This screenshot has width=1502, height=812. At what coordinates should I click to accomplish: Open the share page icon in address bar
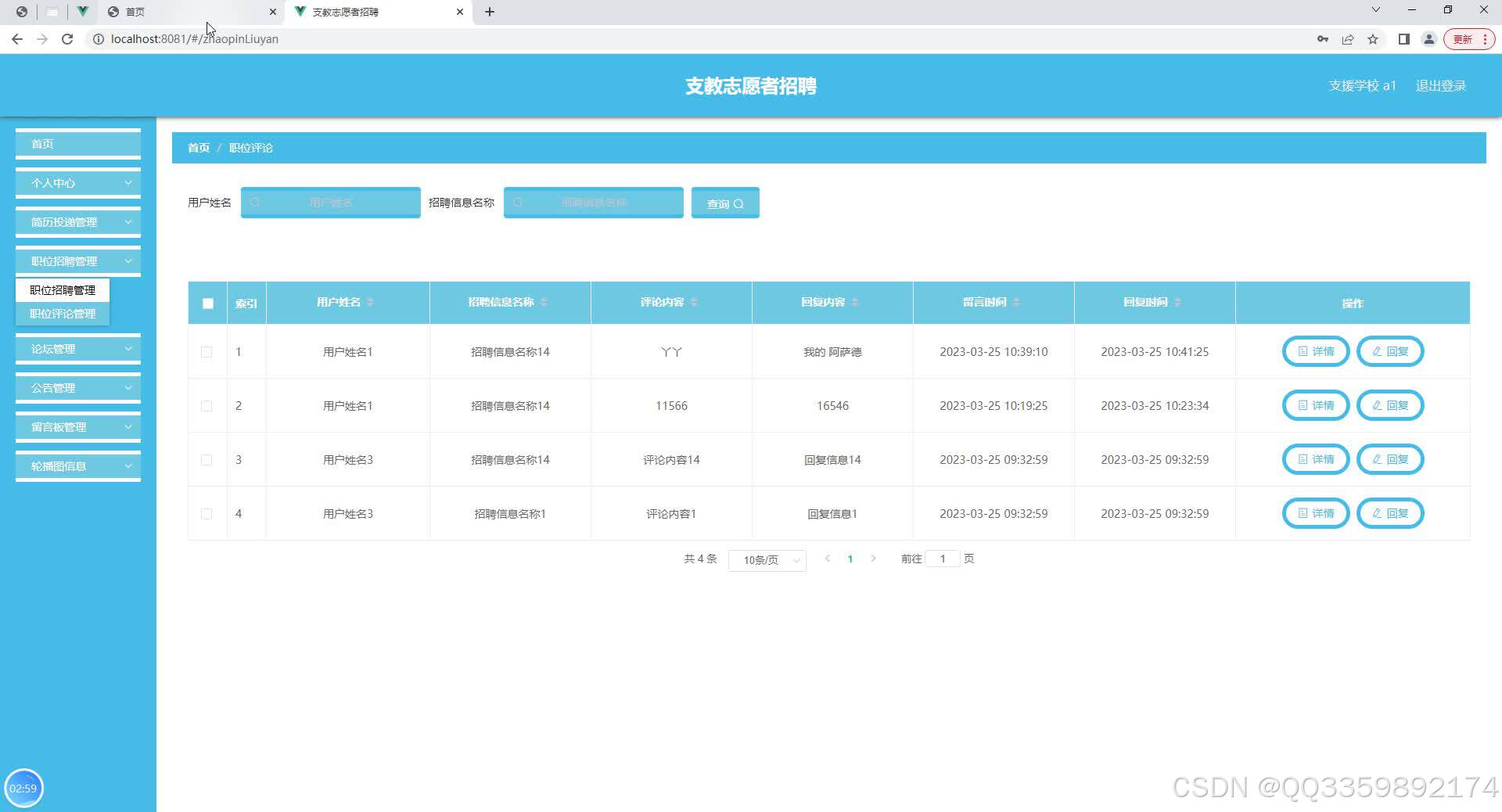(1348, 39)
